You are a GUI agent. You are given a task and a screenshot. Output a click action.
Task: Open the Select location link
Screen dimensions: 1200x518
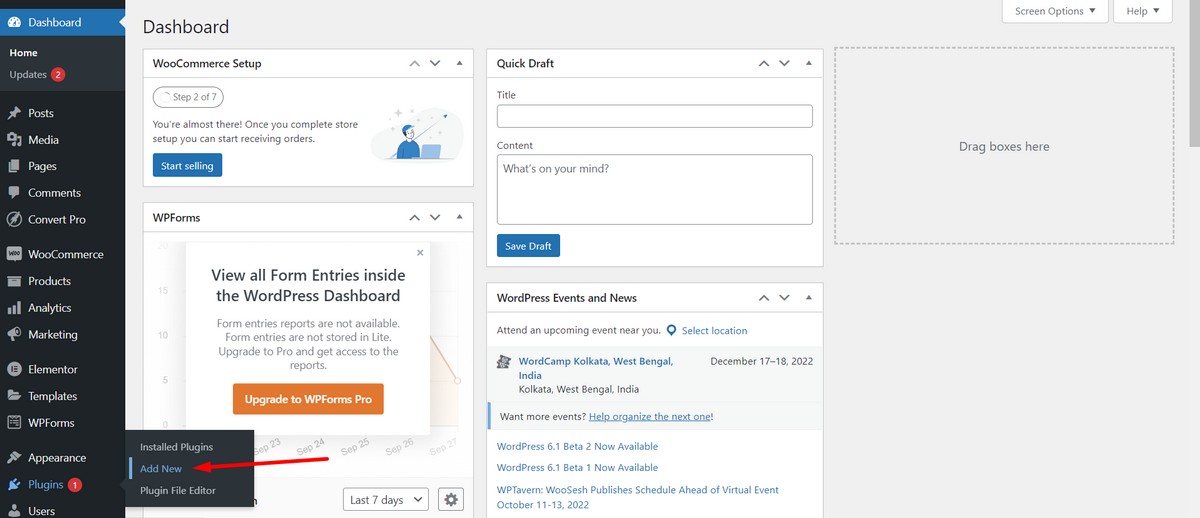(714, 330)
